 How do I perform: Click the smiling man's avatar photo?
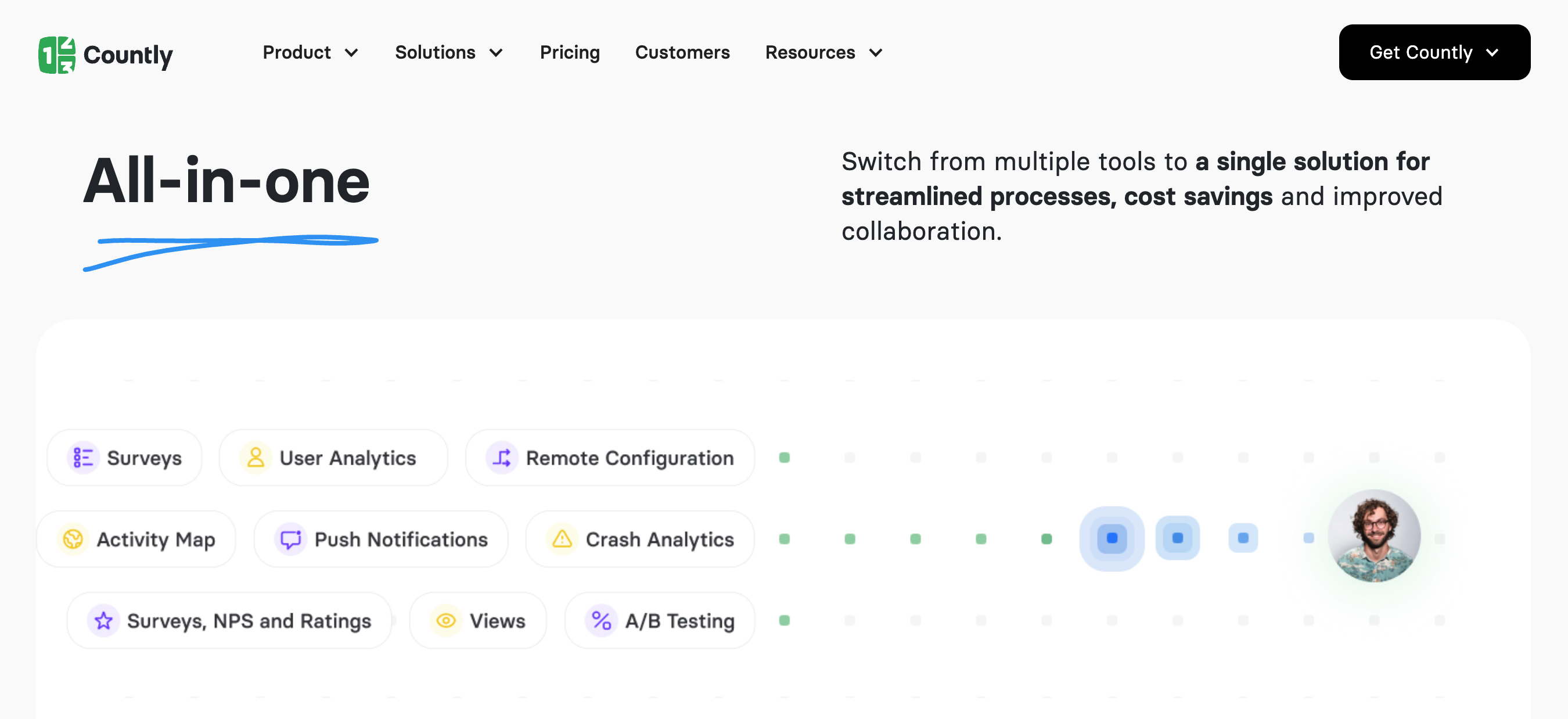pyautogui.click(x=1374, y=535)
